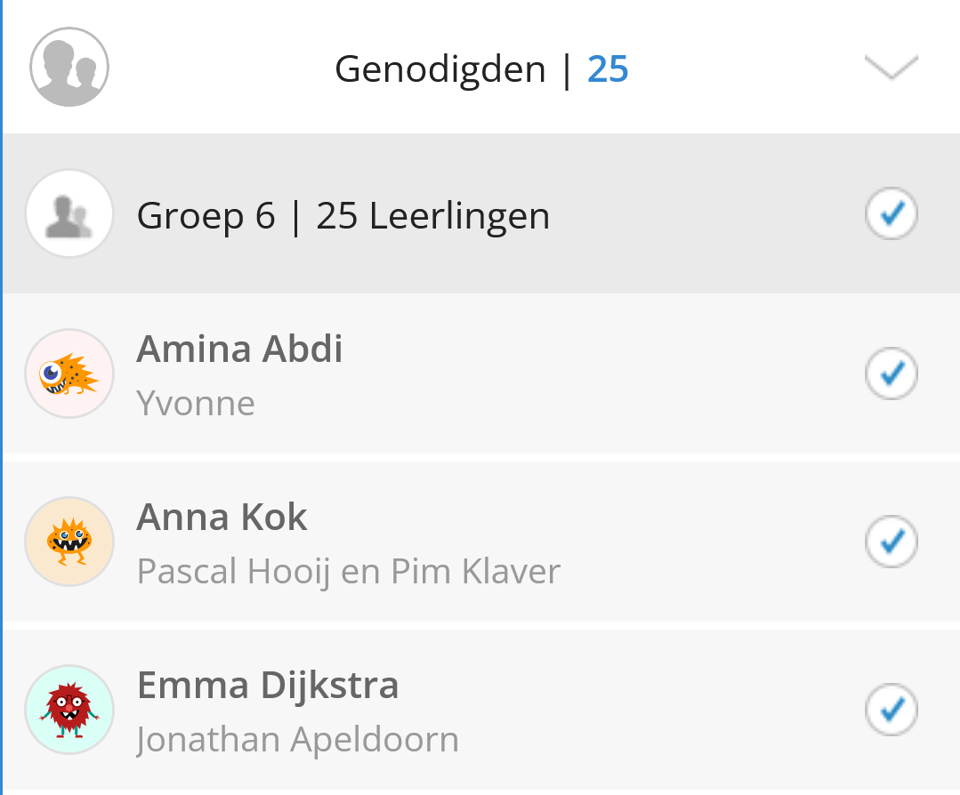
Task: Click the Groep 6 group members icon
Action: (x=68, y=213)
